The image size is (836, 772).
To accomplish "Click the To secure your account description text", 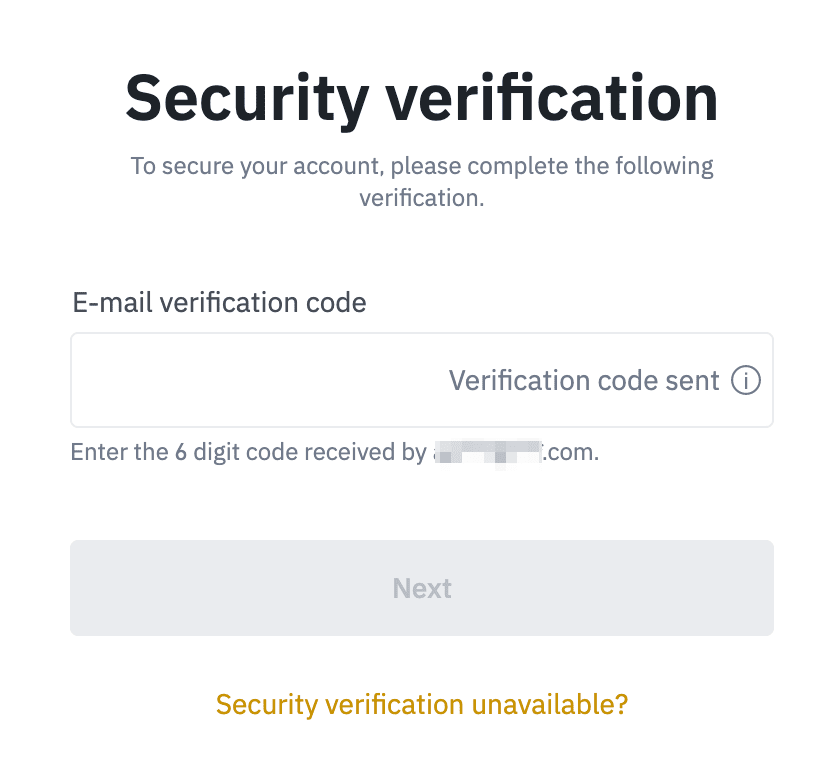I will pyautogui.click(x=421, y=165).
